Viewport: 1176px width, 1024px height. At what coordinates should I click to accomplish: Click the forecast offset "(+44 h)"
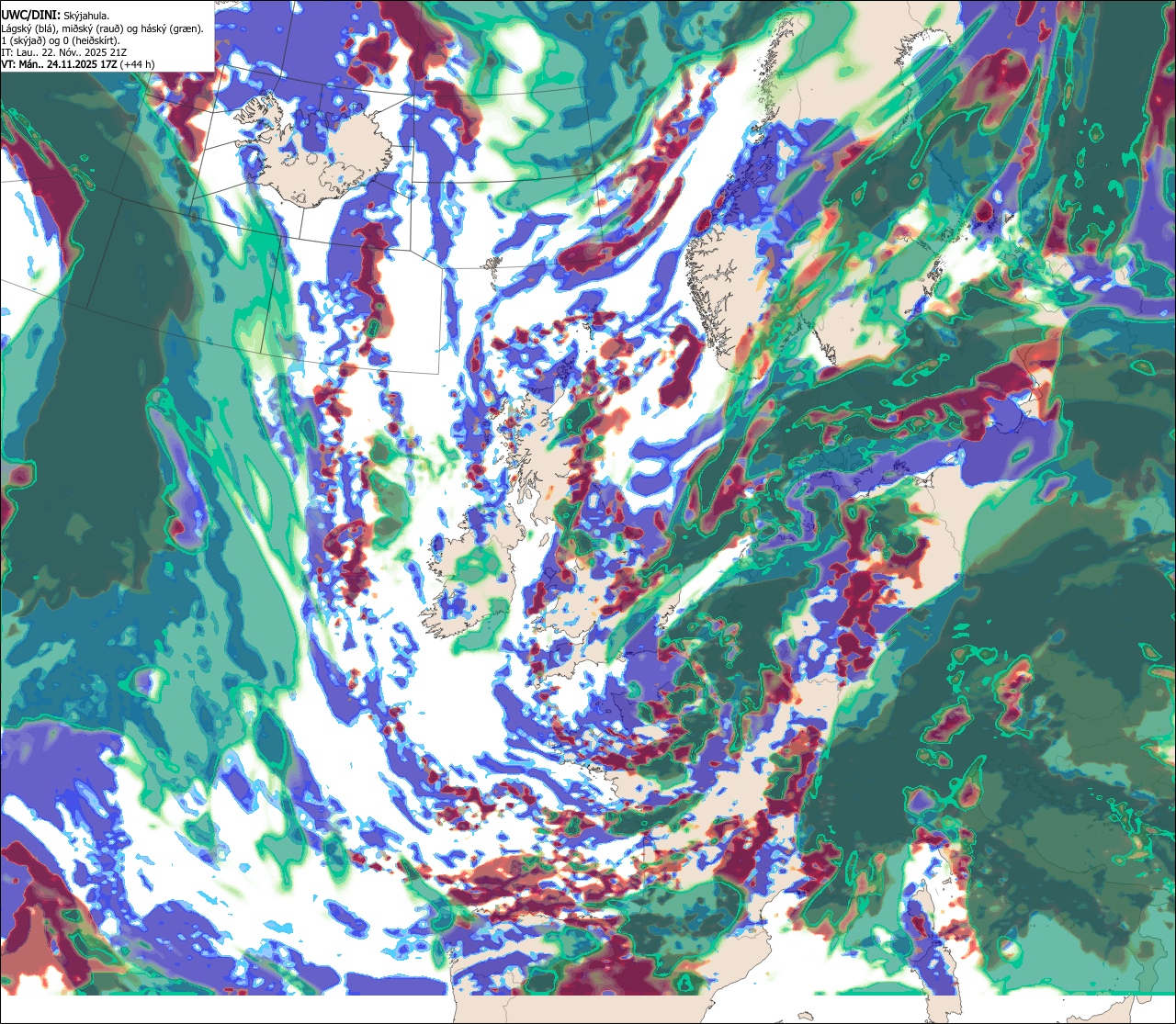[137, 64]
